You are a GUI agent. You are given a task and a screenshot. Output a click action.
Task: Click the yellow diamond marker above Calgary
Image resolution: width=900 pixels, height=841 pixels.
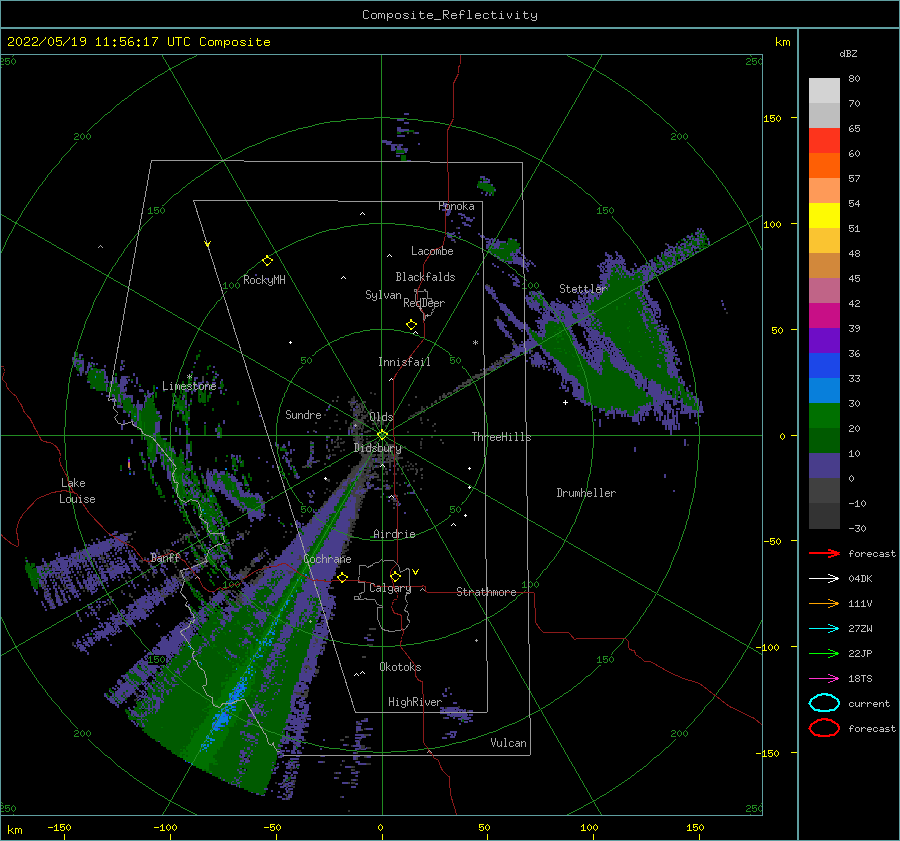coord(395,576)
